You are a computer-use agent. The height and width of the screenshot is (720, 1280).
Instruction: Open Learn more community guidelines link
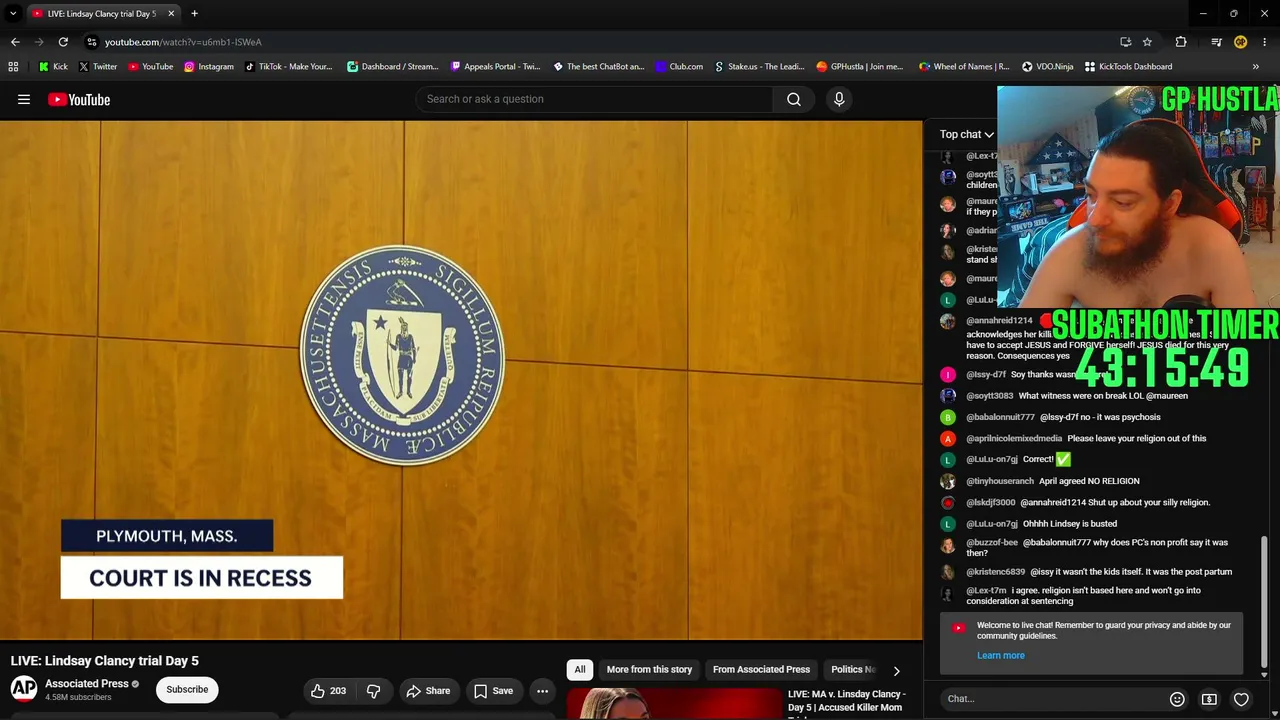tap(1001, 656)
